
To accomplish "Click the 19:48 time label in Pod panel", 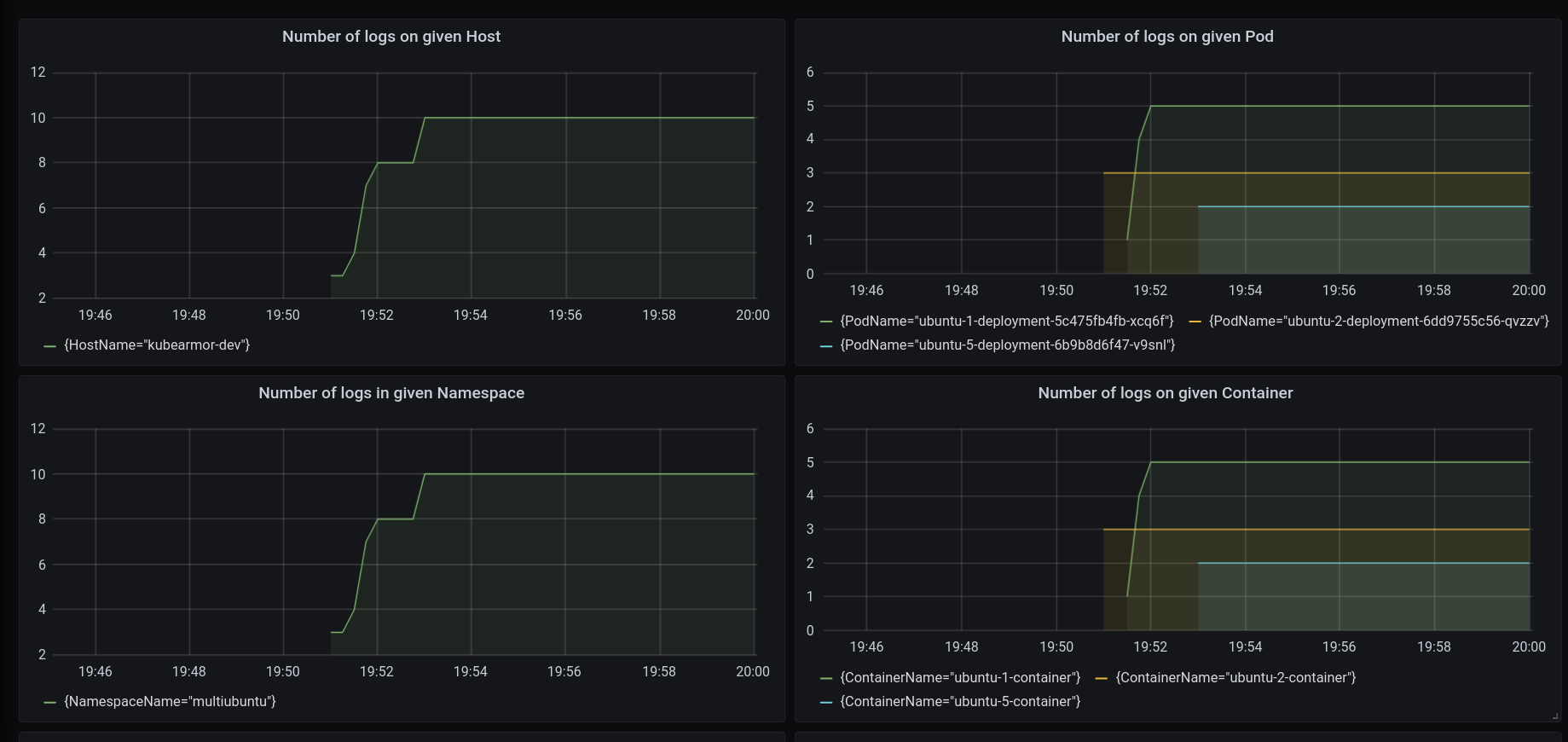I will [962, 291].
